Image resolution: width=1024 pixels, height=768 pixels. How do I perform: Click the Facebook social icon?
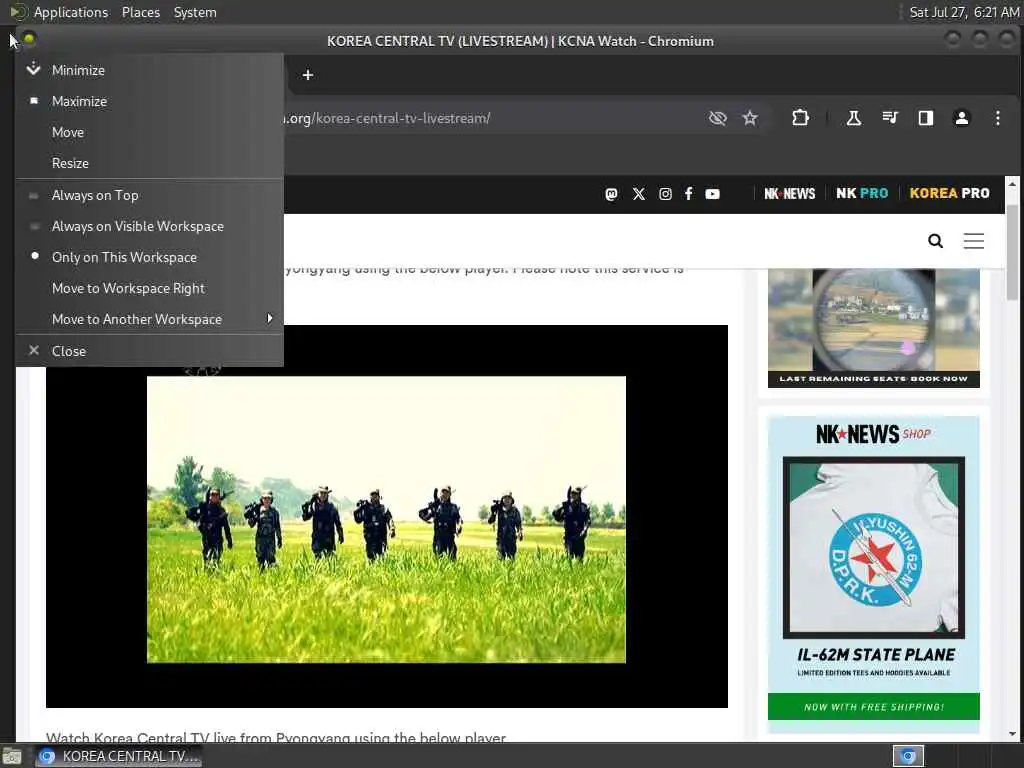pyautogui.click(x=688, y=193)
